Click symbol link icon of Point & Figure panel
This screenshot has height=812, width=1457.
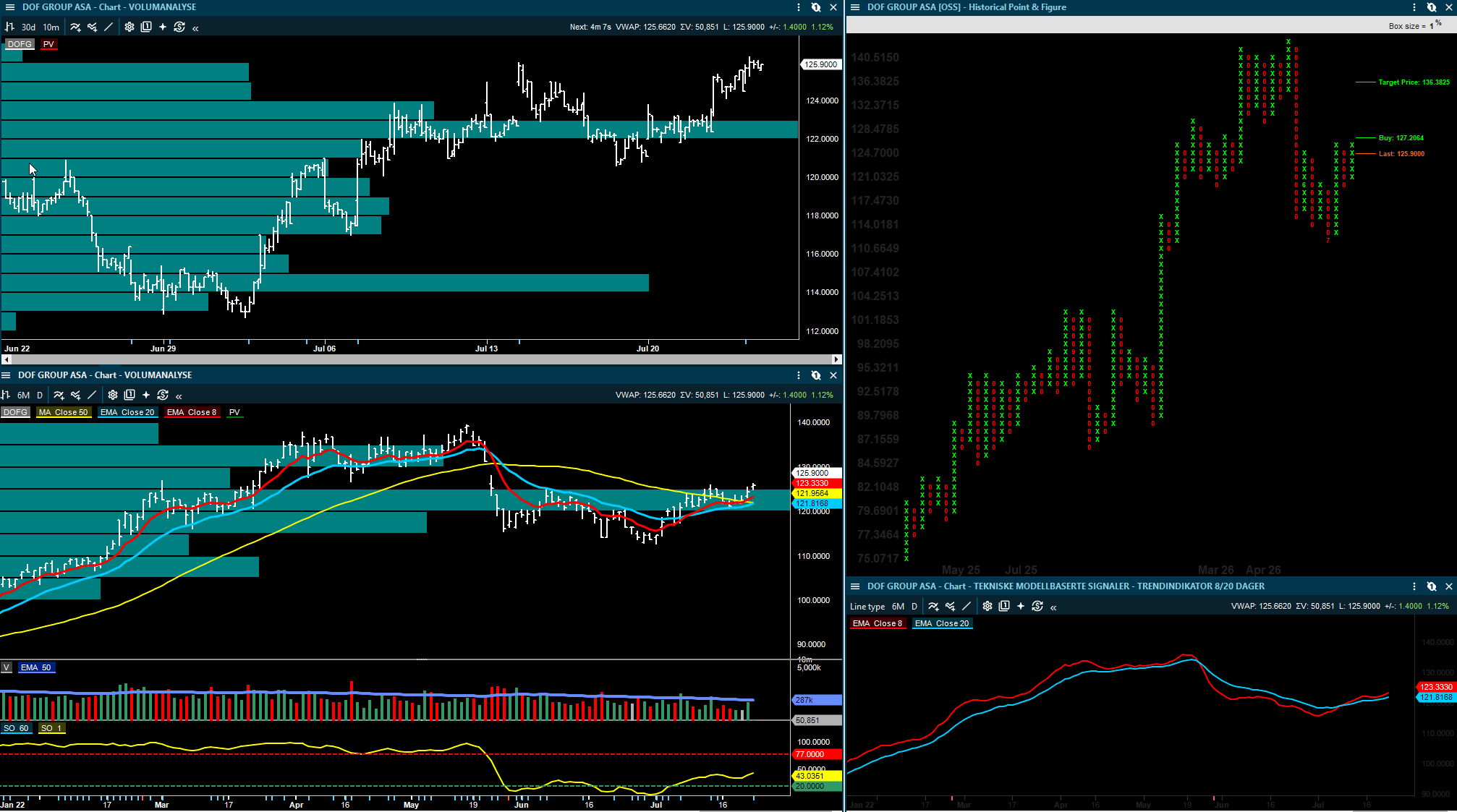coord(1432,7)
